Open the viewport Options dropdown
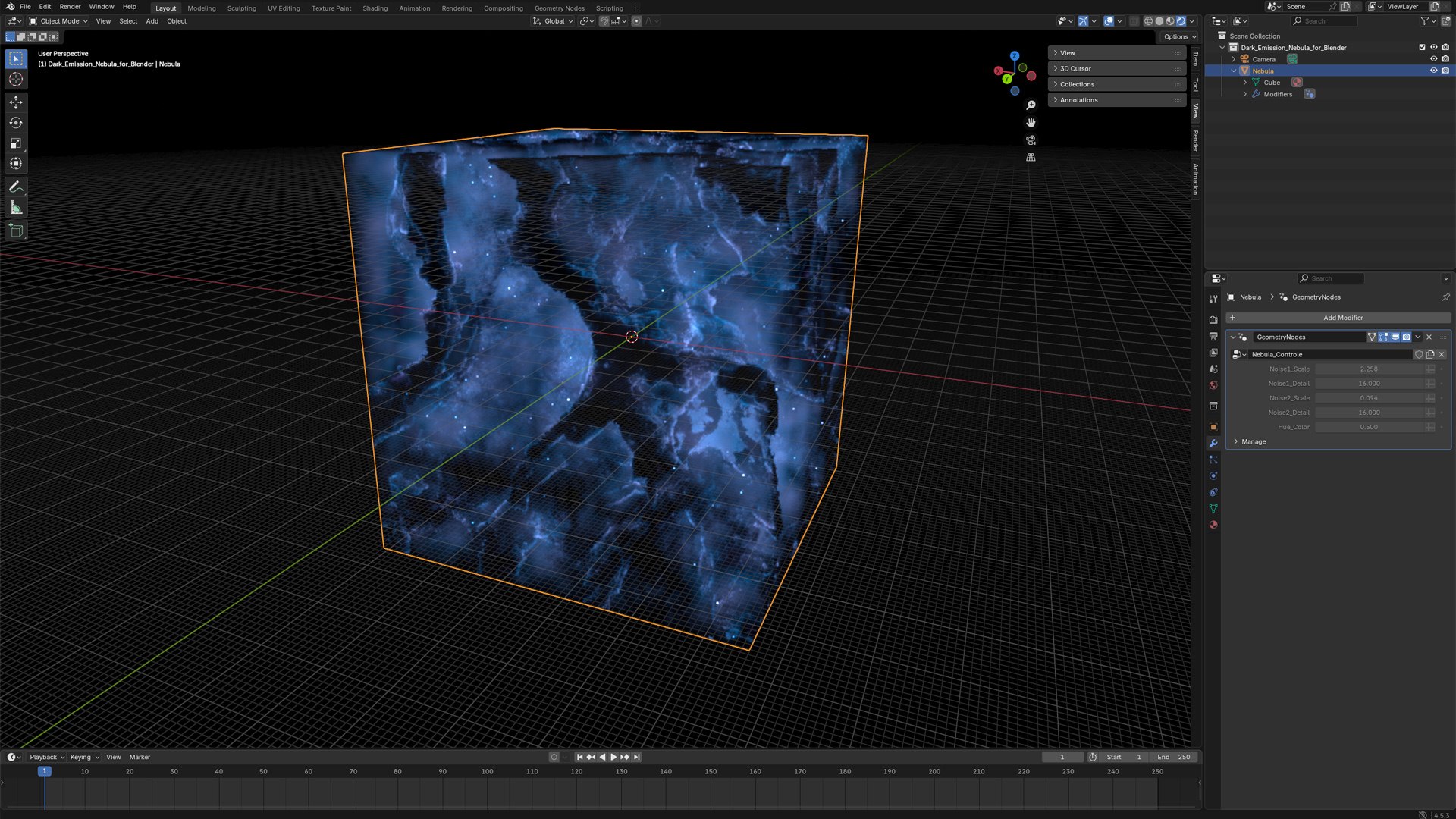Screen dimensions: 1456x819 [x=1178, y=36]
